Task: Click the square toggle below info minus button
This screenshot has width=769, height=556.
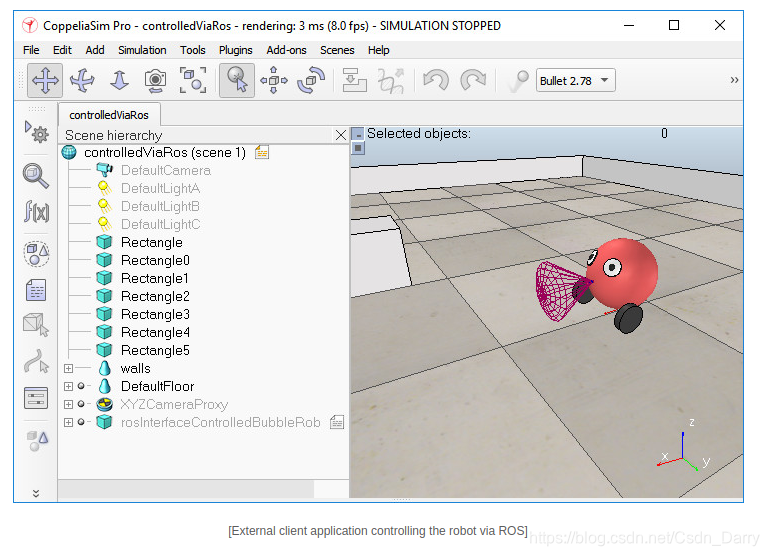Action: [359, 148]
